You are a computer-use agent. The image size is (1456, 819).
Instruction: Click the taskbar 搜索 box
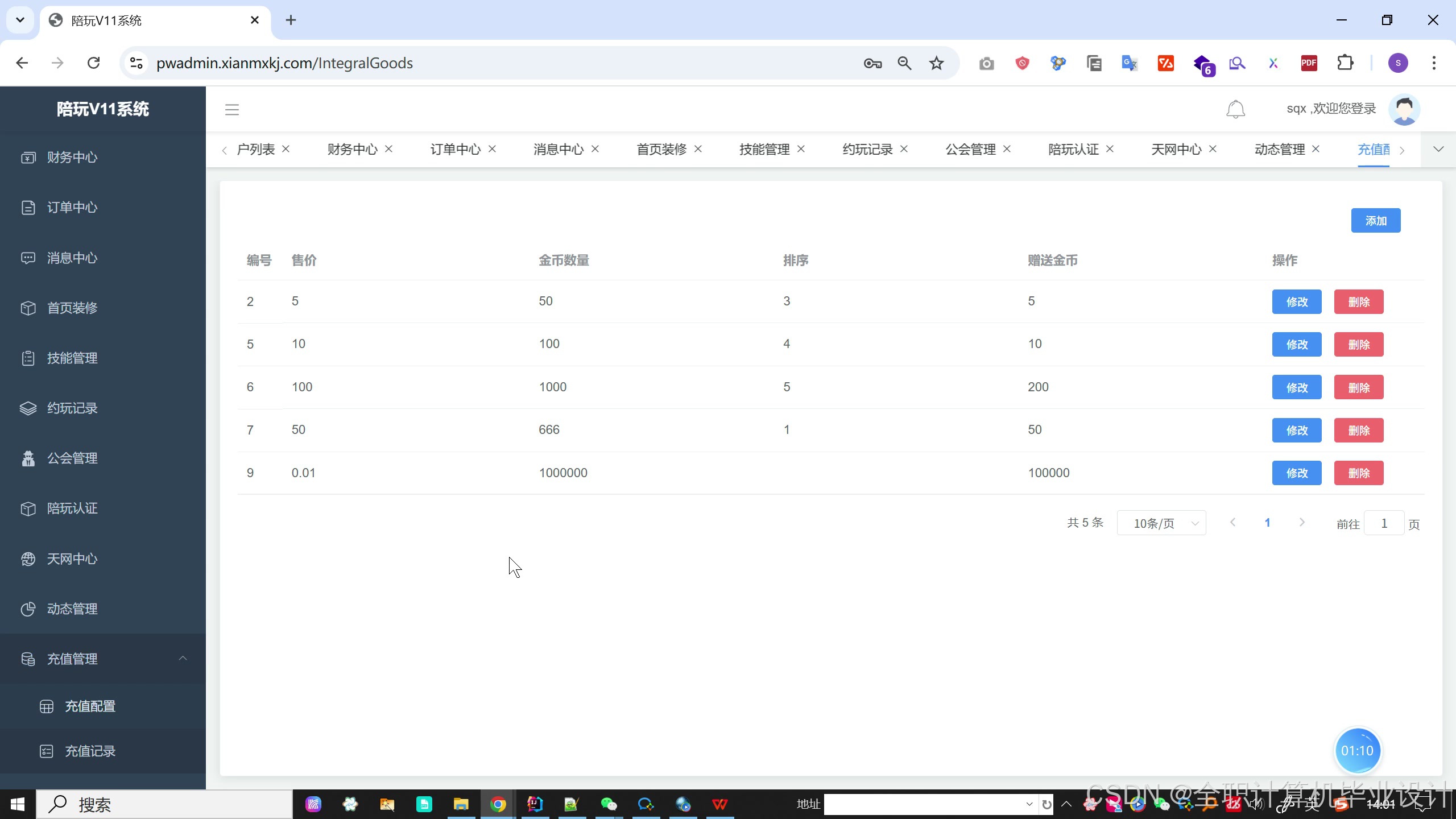164,804
